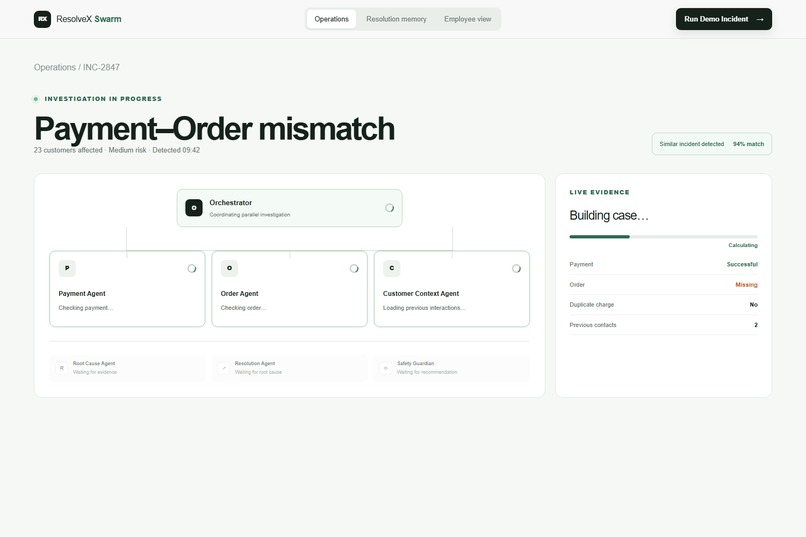Open the Resolution memory tab
The image size is (806, 537).
coord(396,19)
